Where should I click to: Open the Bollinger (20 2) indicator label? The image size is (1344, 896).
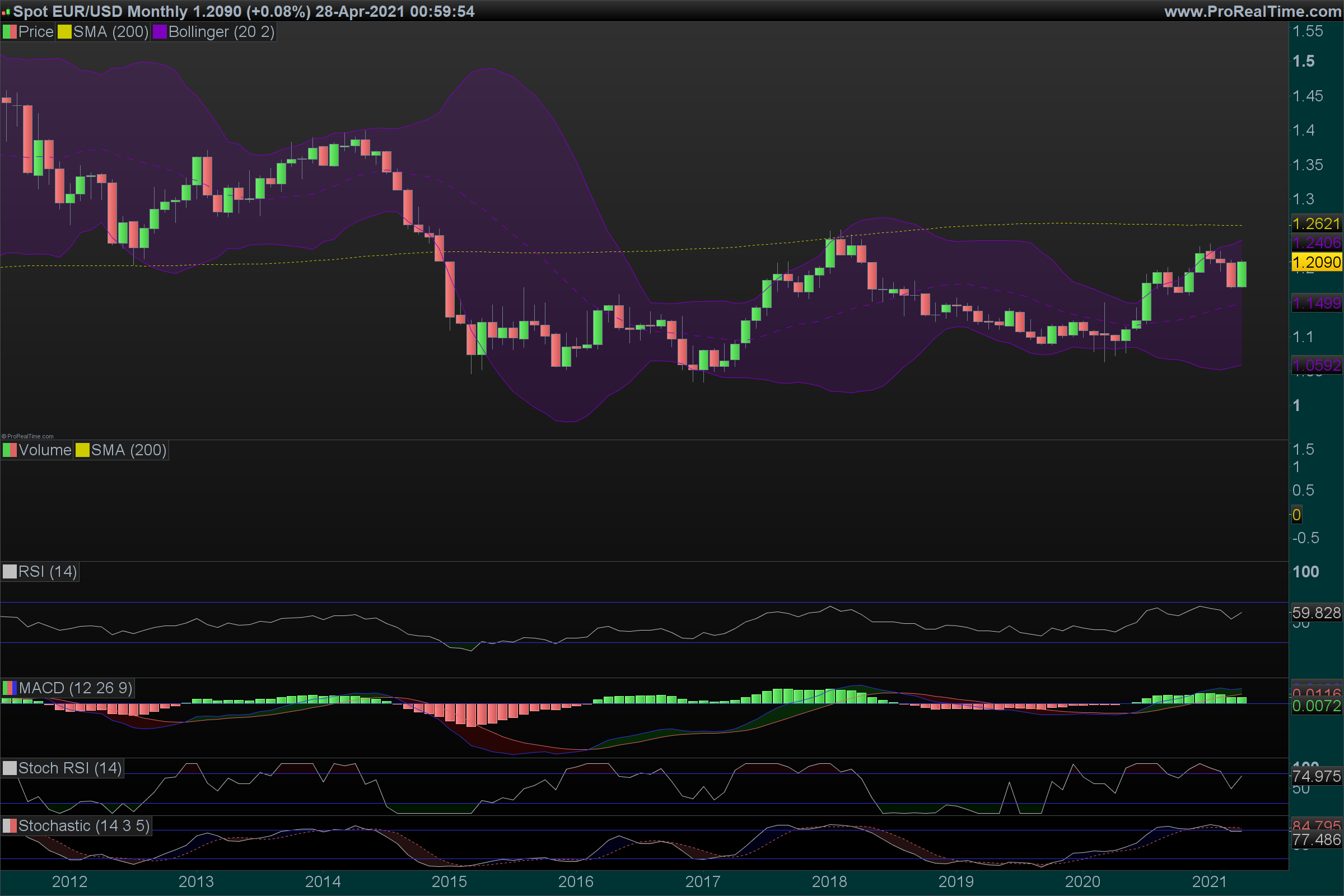click(x=221, y=32)
